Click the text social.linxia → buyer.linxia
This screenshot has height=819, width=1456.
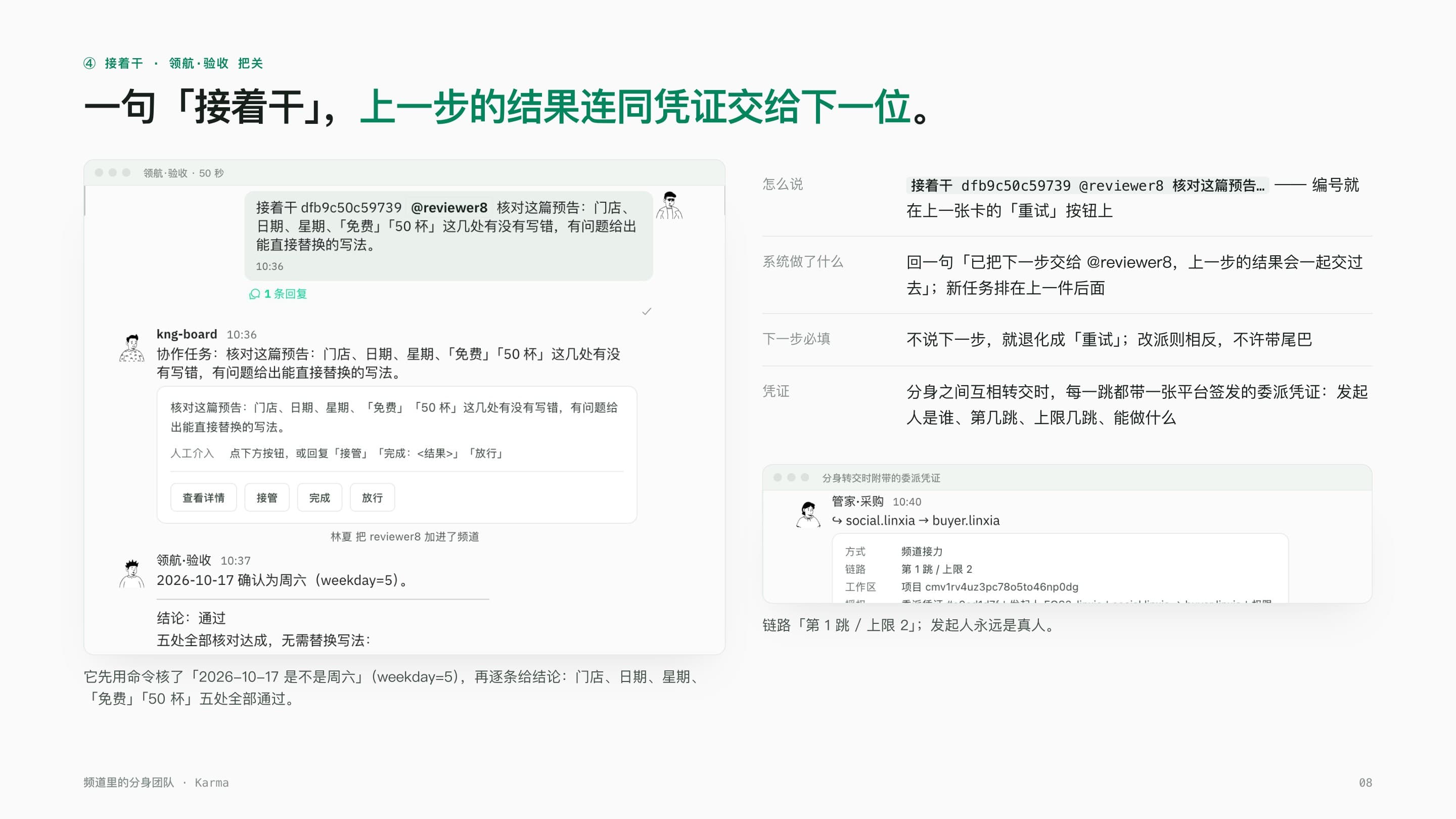point(923,521)
